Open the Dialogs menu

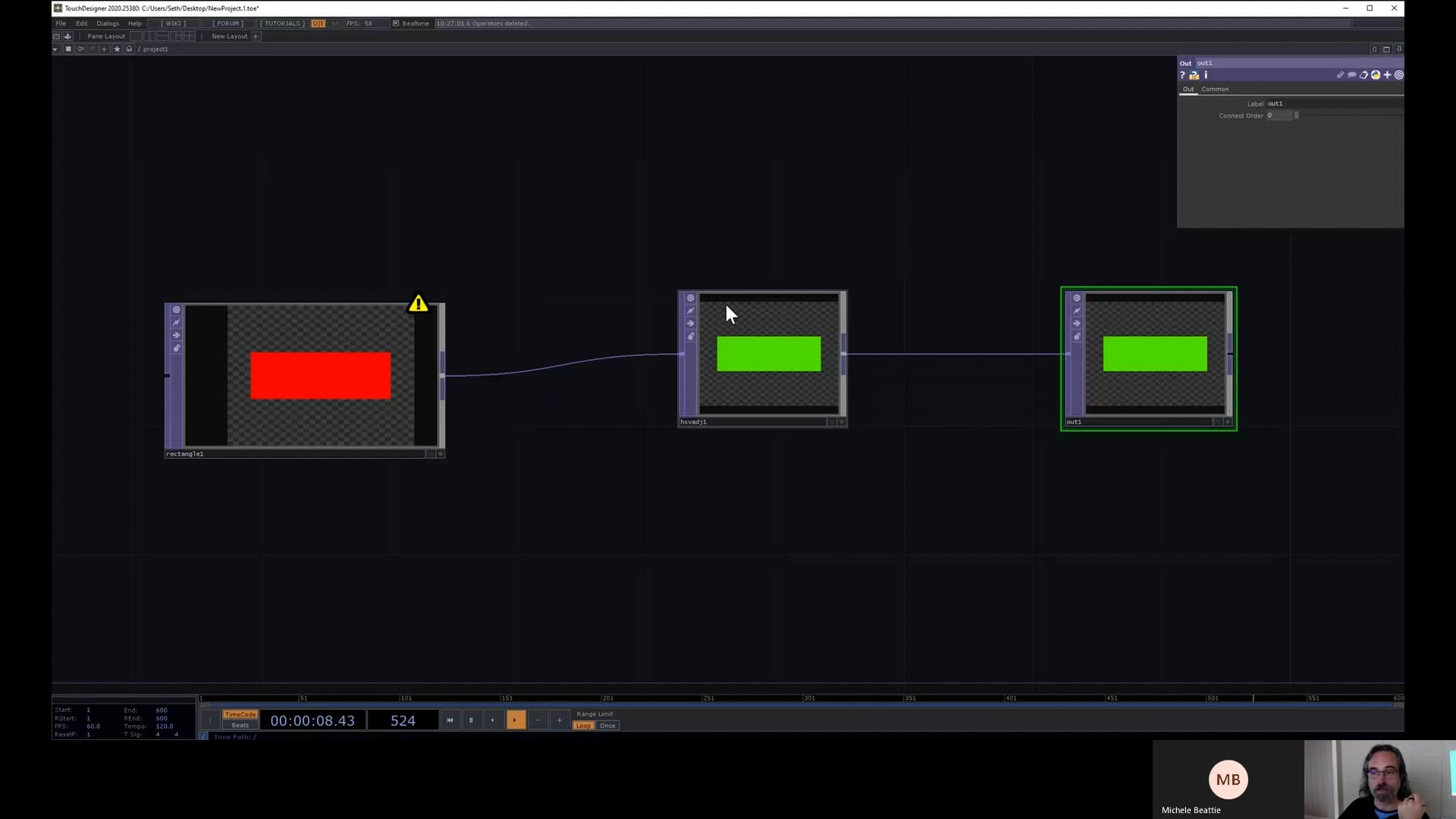(x=108, y=24)
